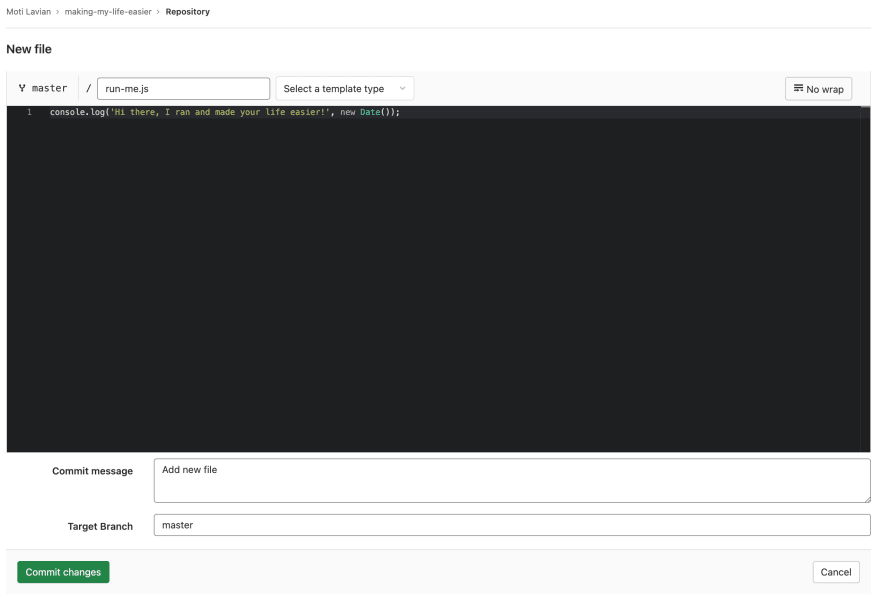
Task: Focus the Commit message text area
Action: tap(512, 480)
